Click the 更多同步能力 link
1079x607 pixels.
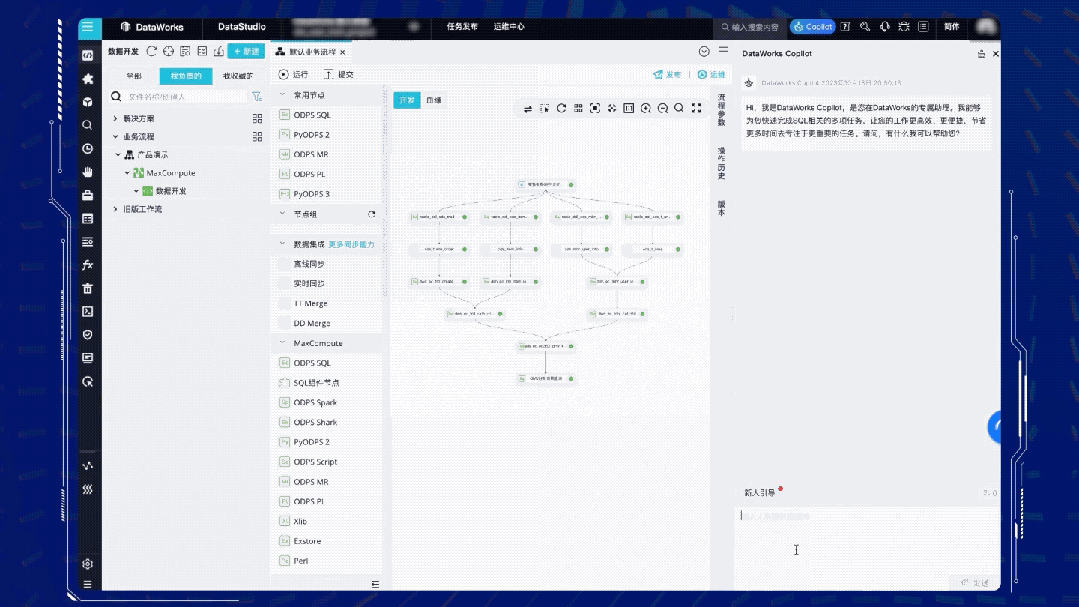coord(351,244)
